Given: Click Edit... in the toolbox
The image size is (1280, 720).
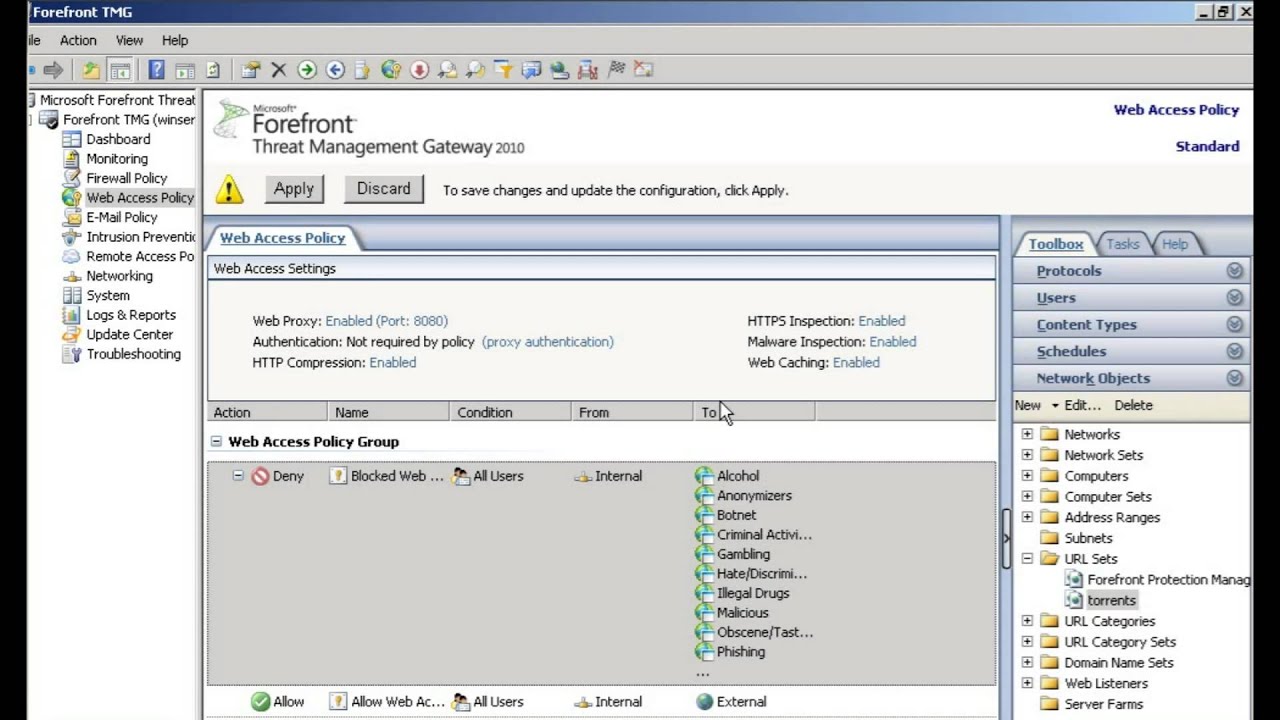Looking at the screenshot, I should [x=1082, y=405].
